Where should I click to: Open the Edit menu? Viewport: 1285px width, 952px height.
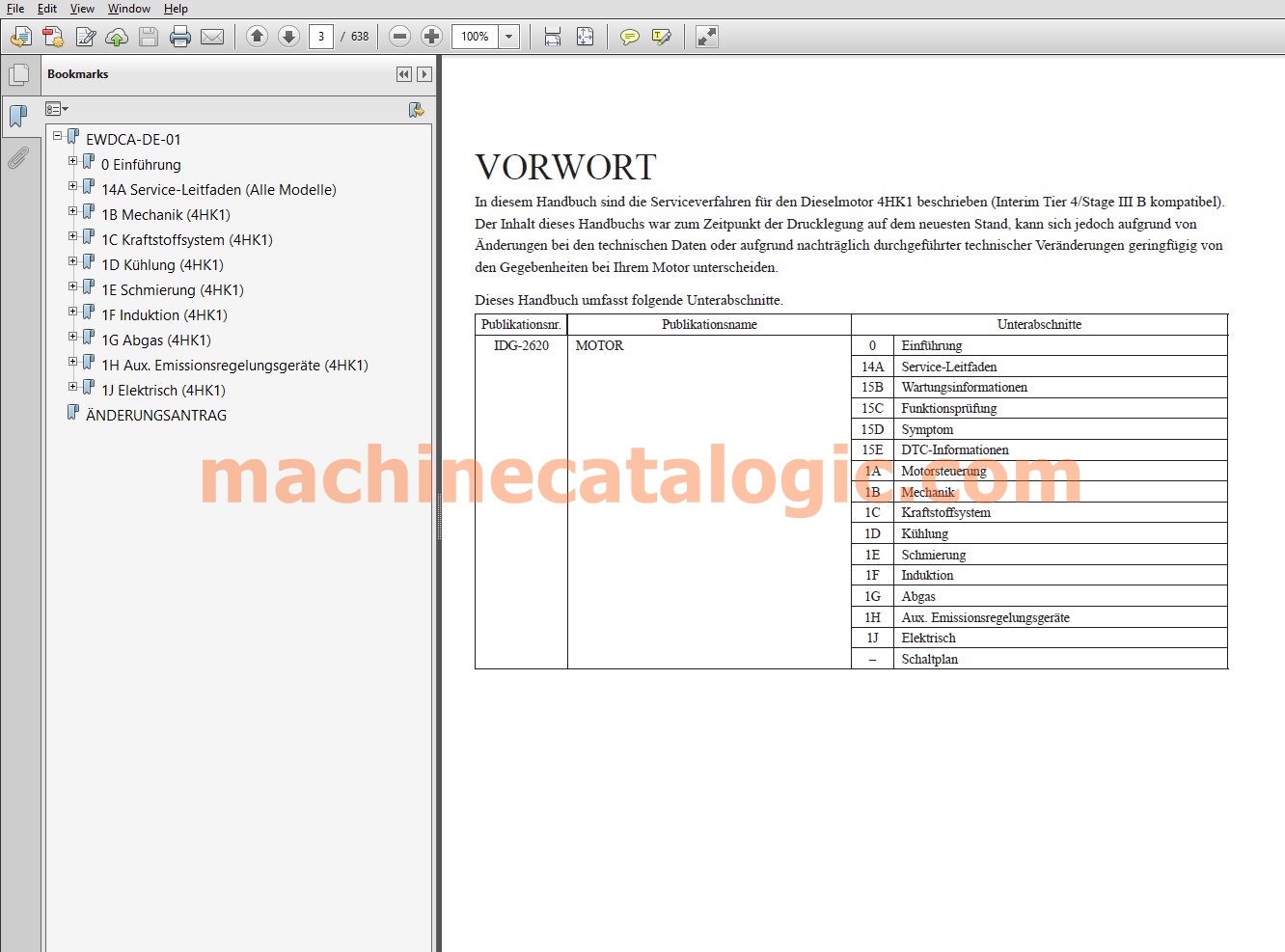point(47,9)
